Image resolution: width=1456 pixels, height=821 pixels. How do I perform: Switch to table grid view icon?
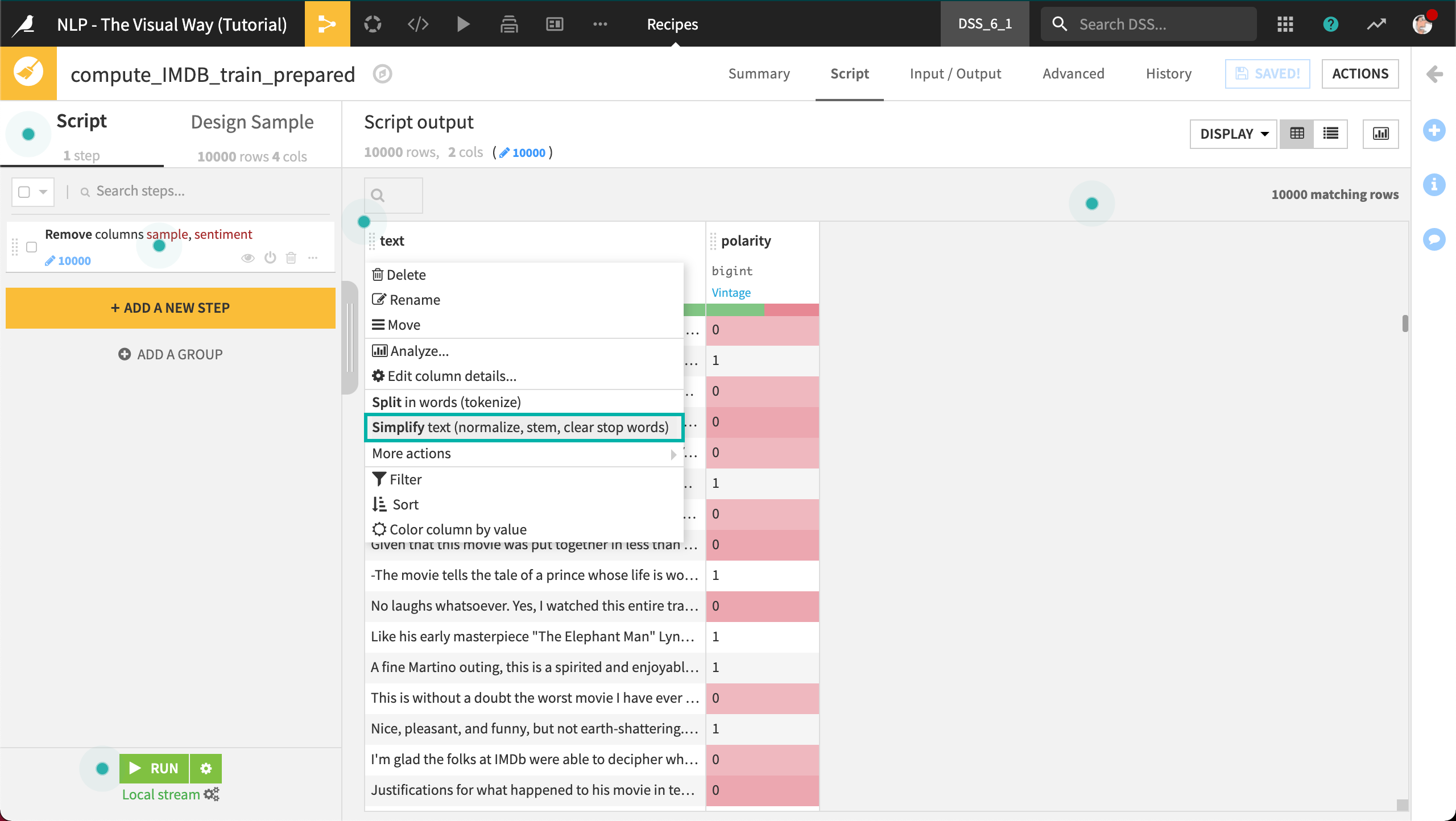tap(1297, 134)
